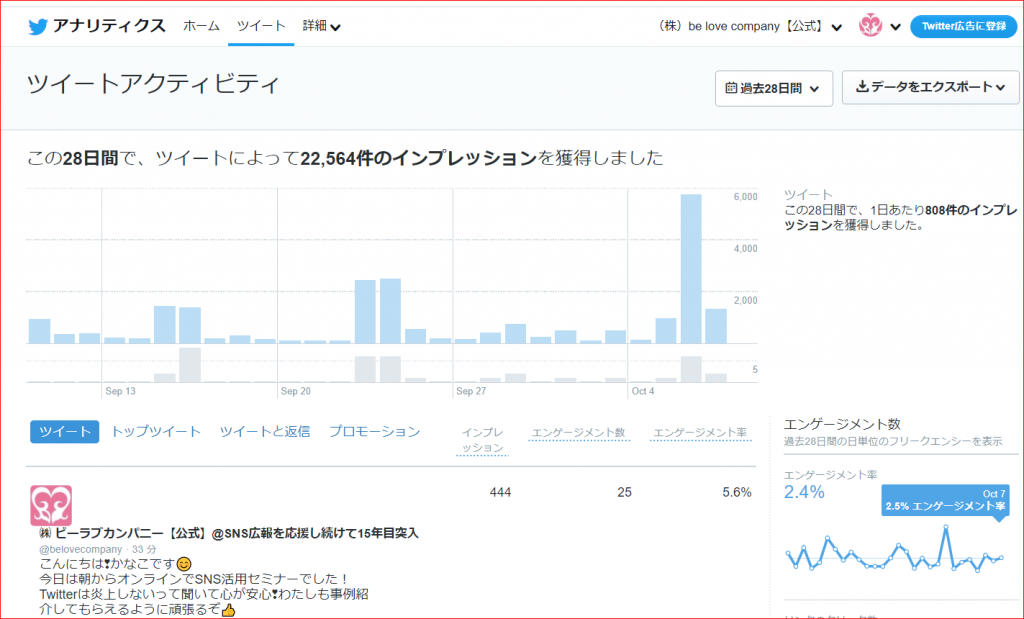
Task: Click the Oct 7 engagement rate tooltip
Action: pos(945,500)
